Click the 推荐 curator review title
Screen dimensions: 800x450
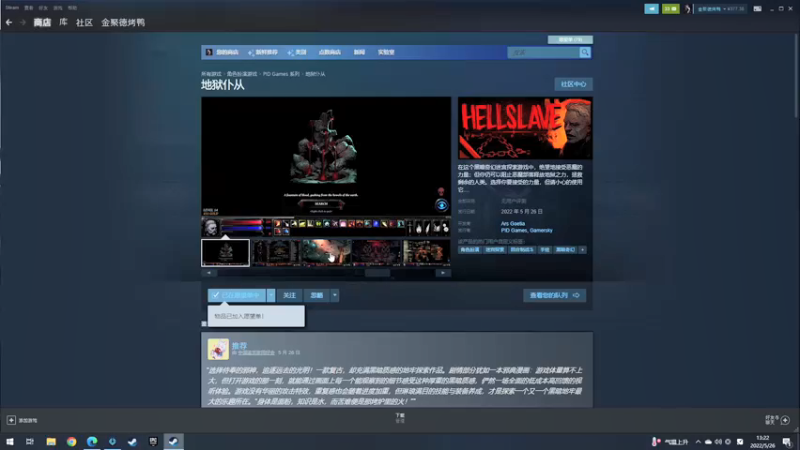239,345
